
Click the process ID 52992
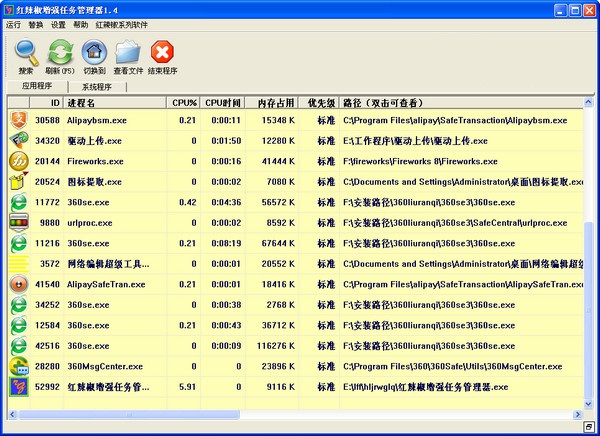pyautogui.click(x=47, y=387)
